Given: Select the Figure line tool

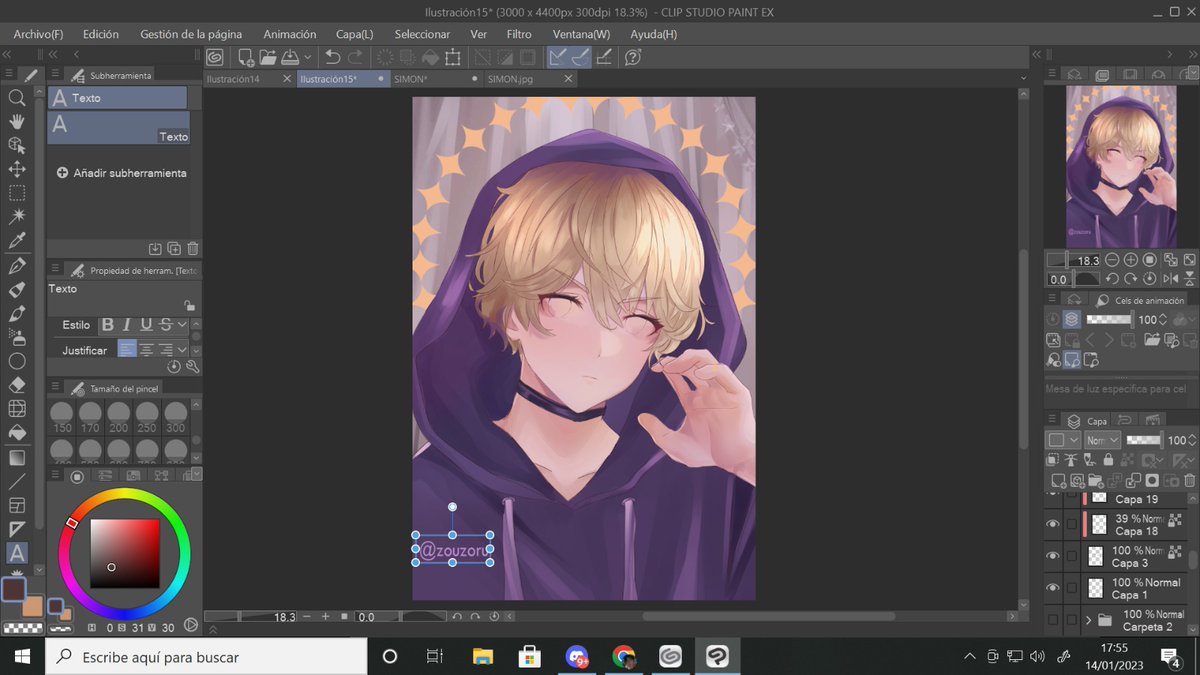Looking at the screenshot, I should pyautogui.click(x=17, y=481).
